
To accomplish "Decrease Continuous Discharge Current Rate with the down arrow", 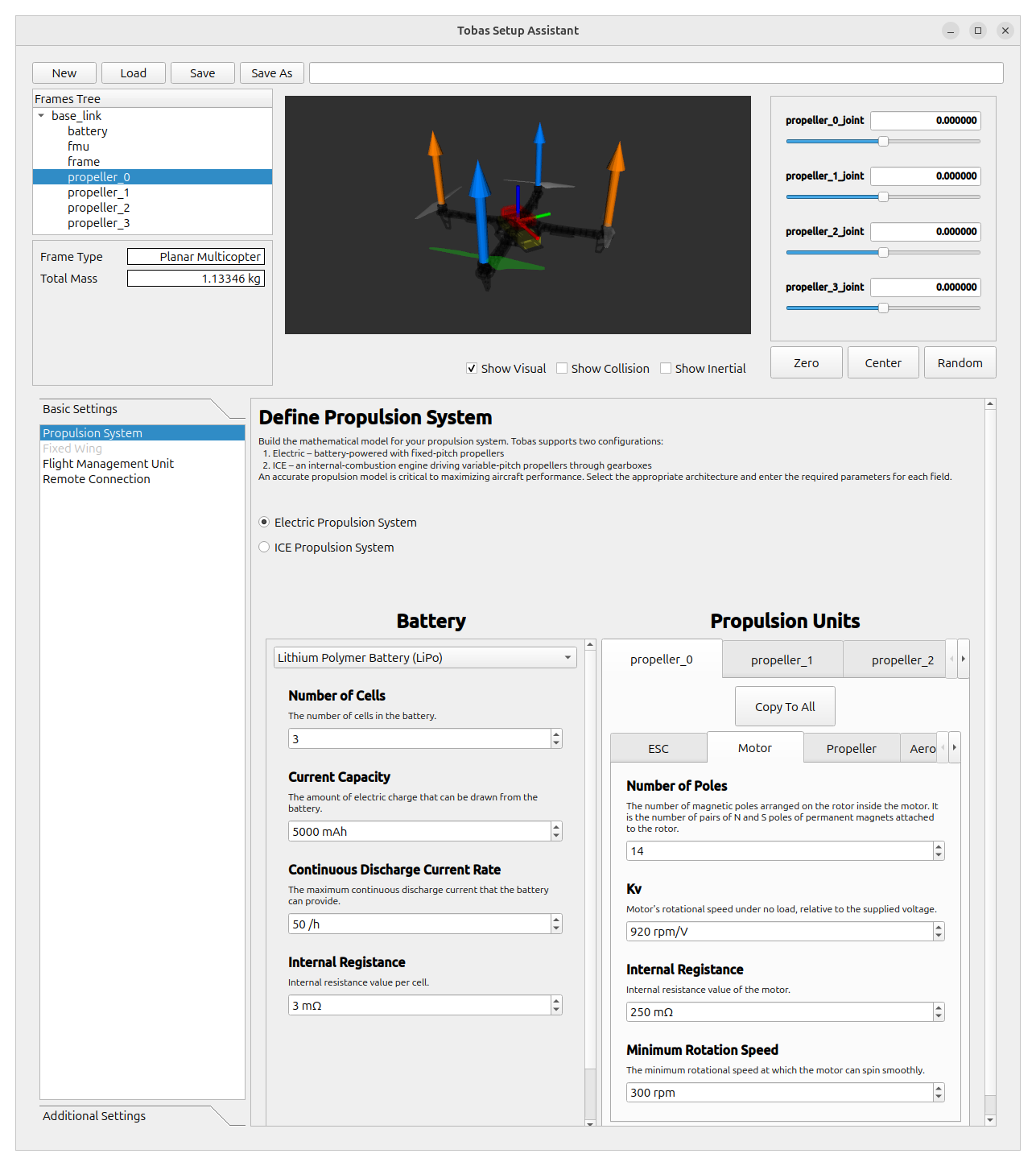I will [x=556, y=929].
